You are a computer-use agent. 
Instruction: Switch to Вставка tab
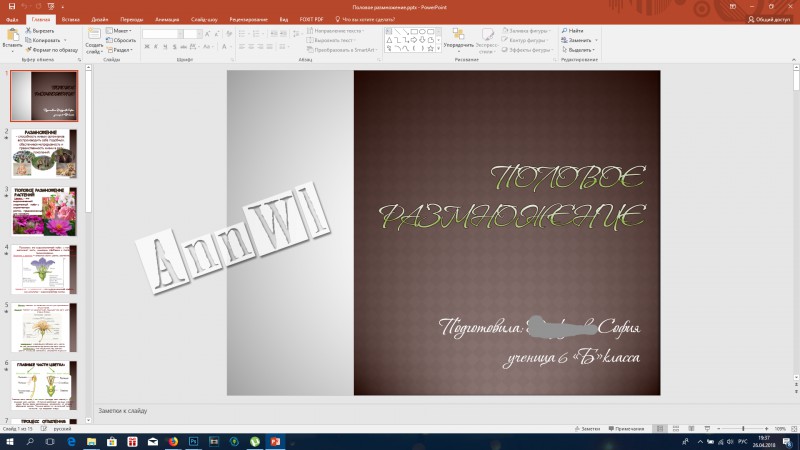coord(70,19)
